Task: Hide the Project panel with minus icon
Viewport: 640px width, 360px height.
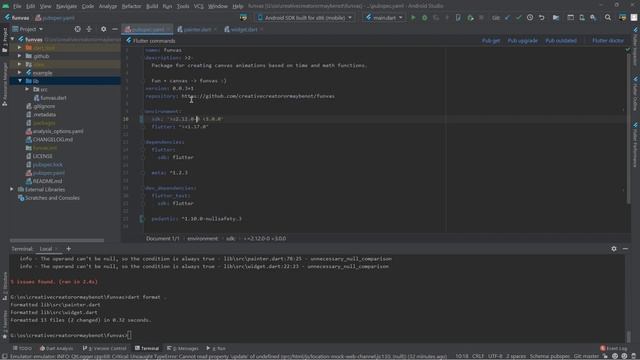Action: [x=115, y=29]
